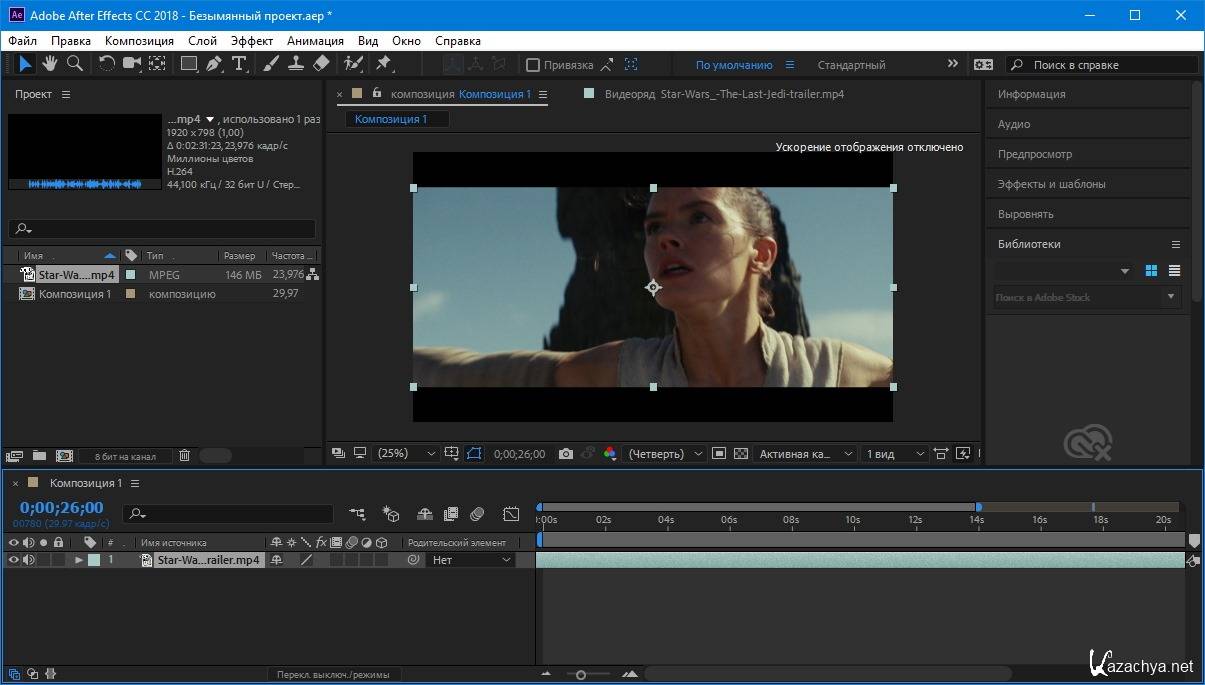The image size is (1205, 685).
Task: Open the Эффект menu
Action: coord(251,41)
